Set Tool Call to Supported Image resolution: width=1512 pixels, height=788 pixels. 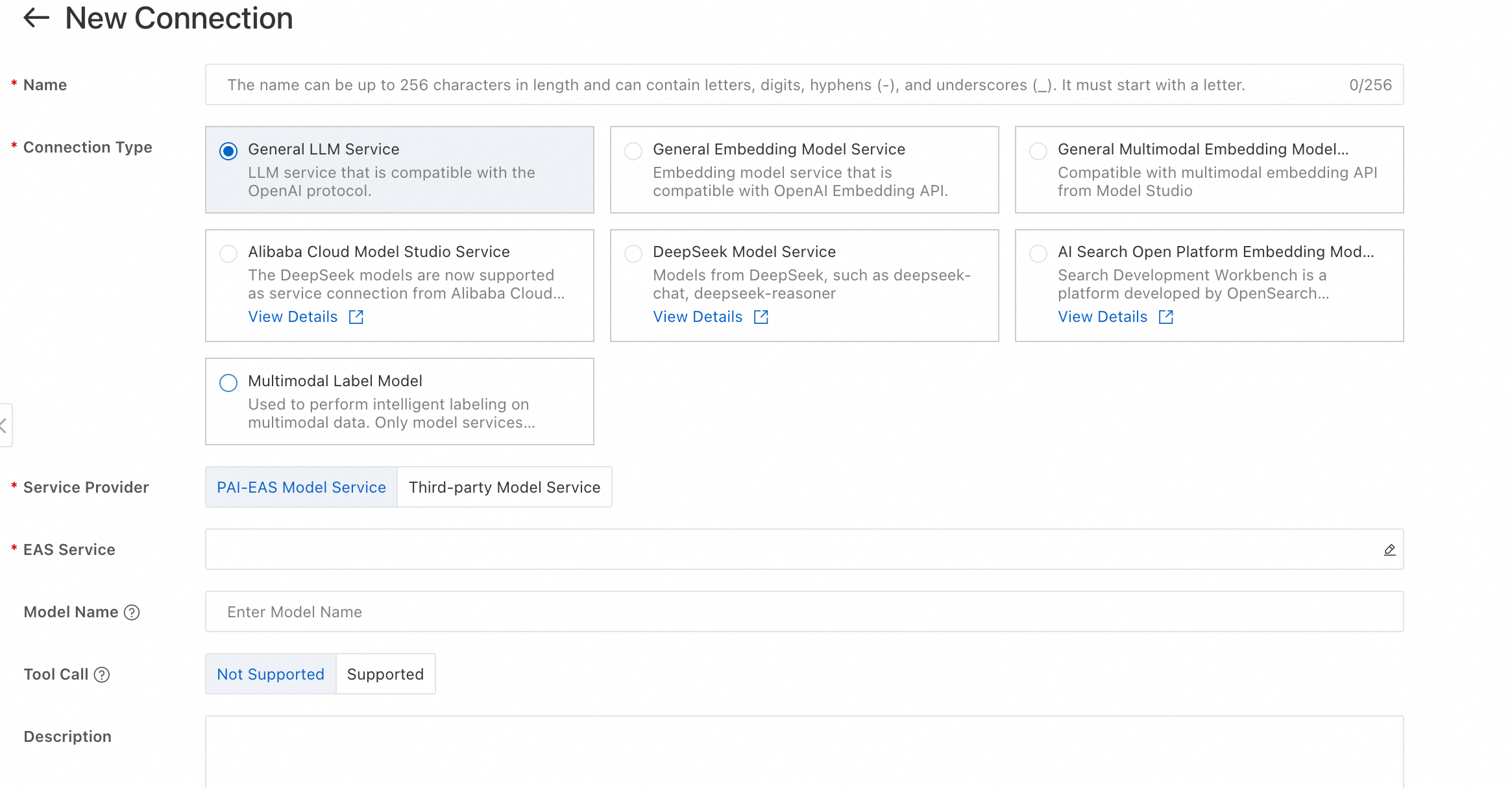(x=385, y=674)
